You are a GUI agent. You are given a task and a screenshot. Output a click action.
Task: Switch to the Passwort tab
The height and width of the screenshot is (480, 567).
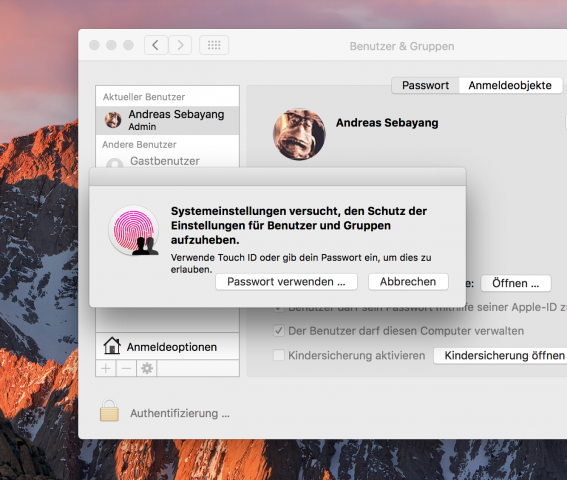(x=425, y=85)
